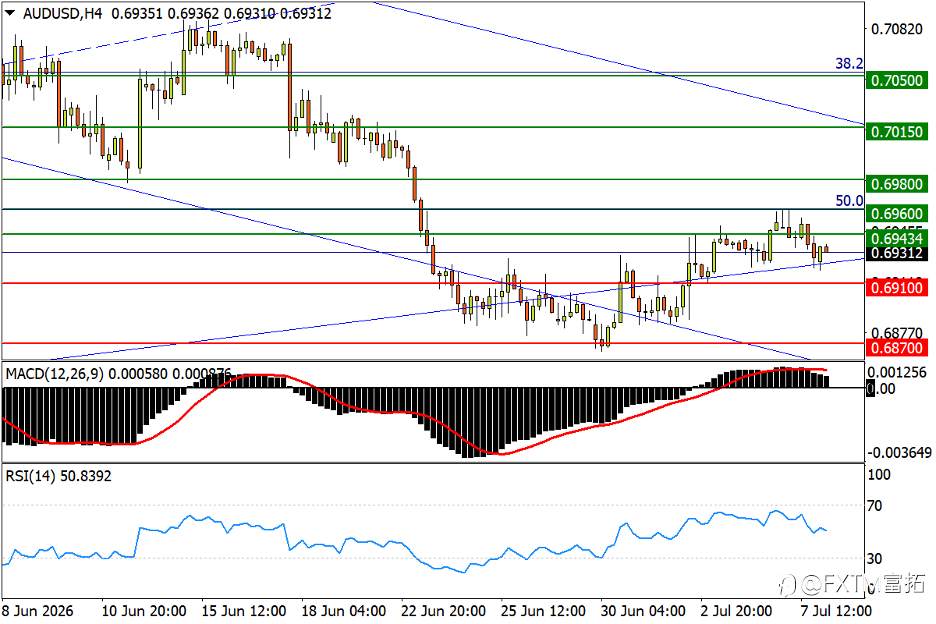Click the 10 Jun 20:00 time label
936x624 pixels.
click(144, 611)
